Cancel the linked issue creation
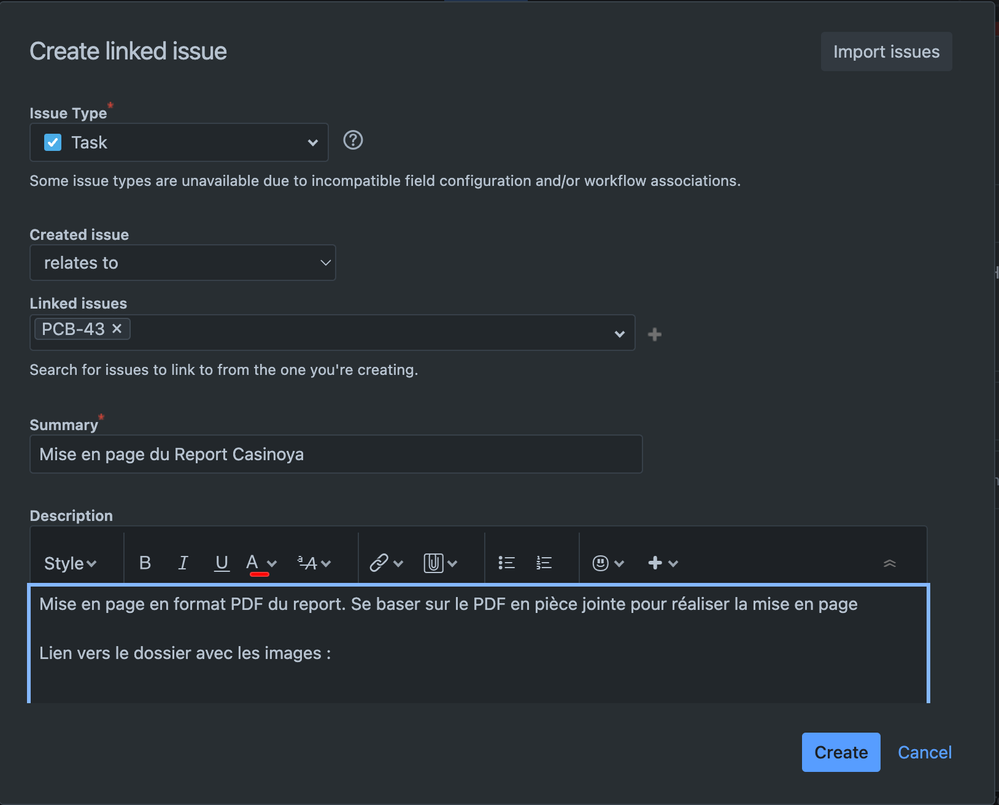999x805 pixels. (924, 752)
